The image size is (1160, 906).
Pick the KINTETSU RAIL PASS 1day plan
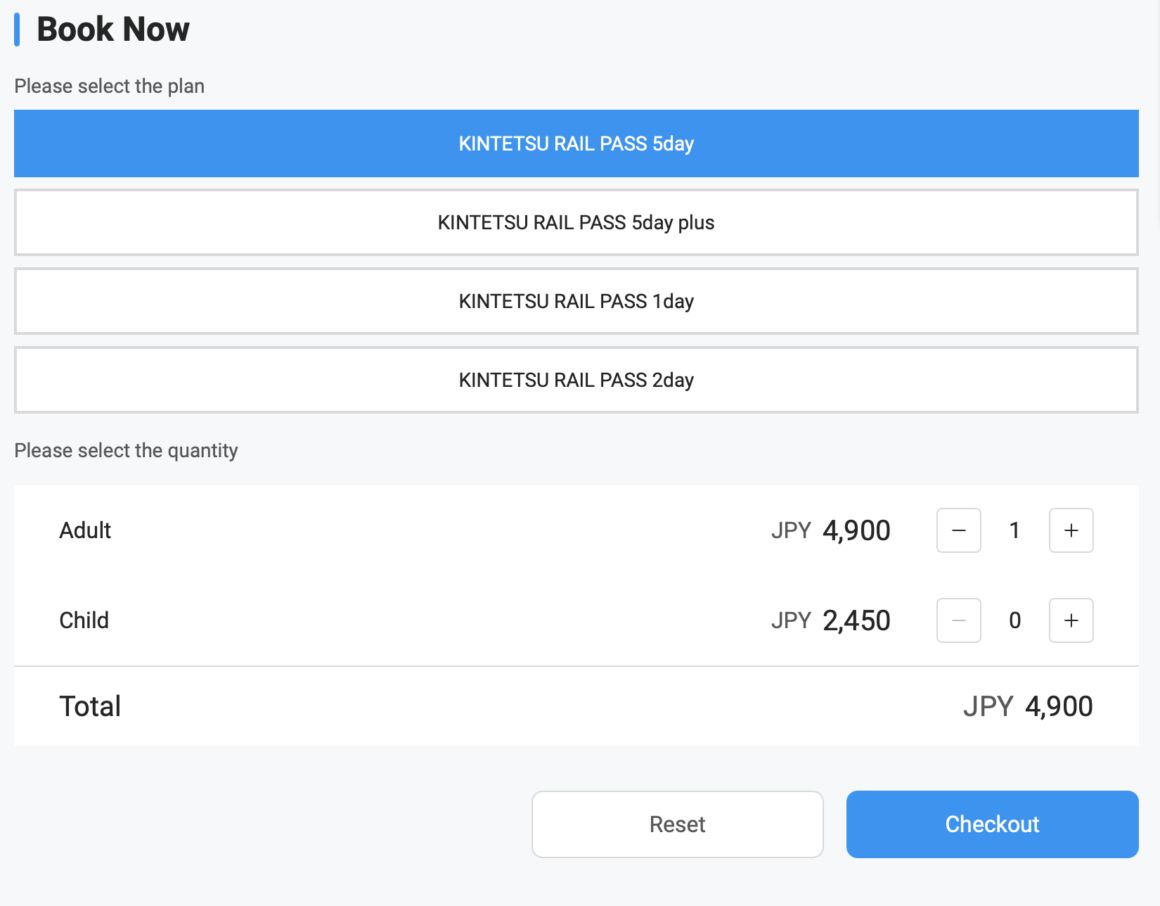(576, 301)
